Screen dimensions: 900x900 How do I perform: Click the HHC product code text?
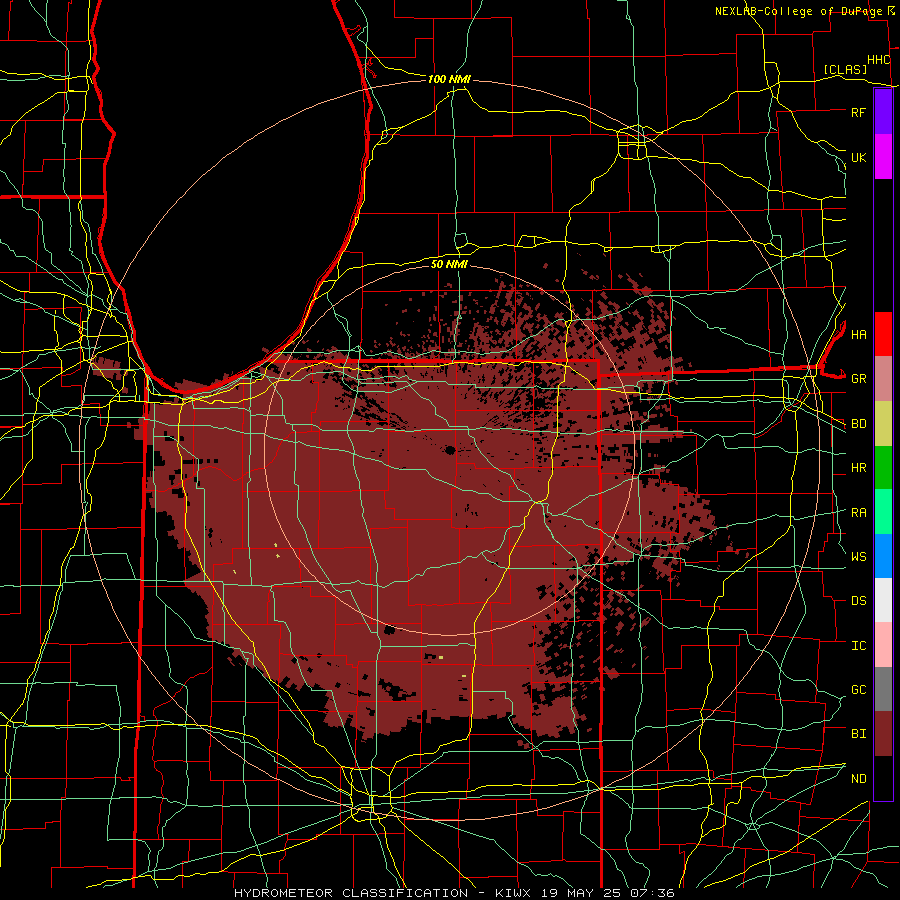click(879, 60)
